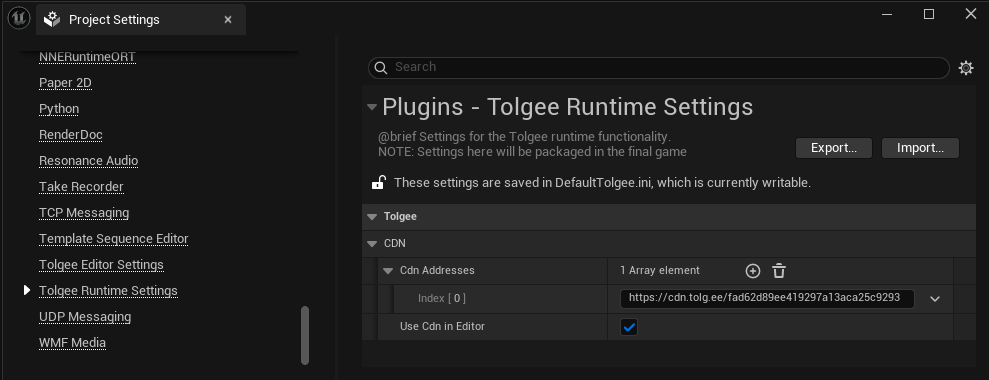Open WMF Media settings
Image resolution: width=989 pixels, height=380 pixels.
click(x=73, y=343)
